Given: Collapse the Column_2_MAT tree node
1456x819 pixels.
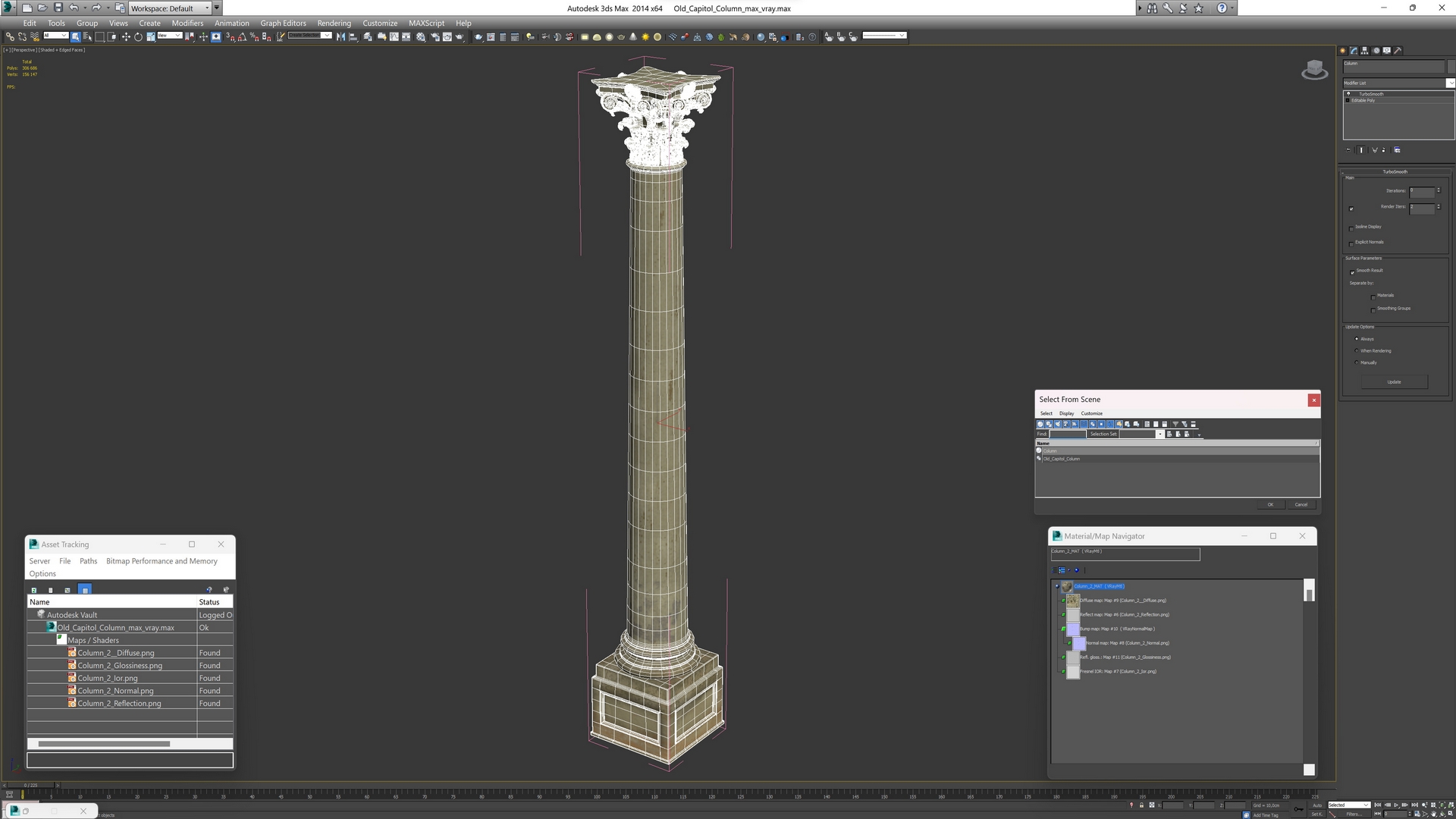Looking at the screenshot, I should click(1057, 586).
